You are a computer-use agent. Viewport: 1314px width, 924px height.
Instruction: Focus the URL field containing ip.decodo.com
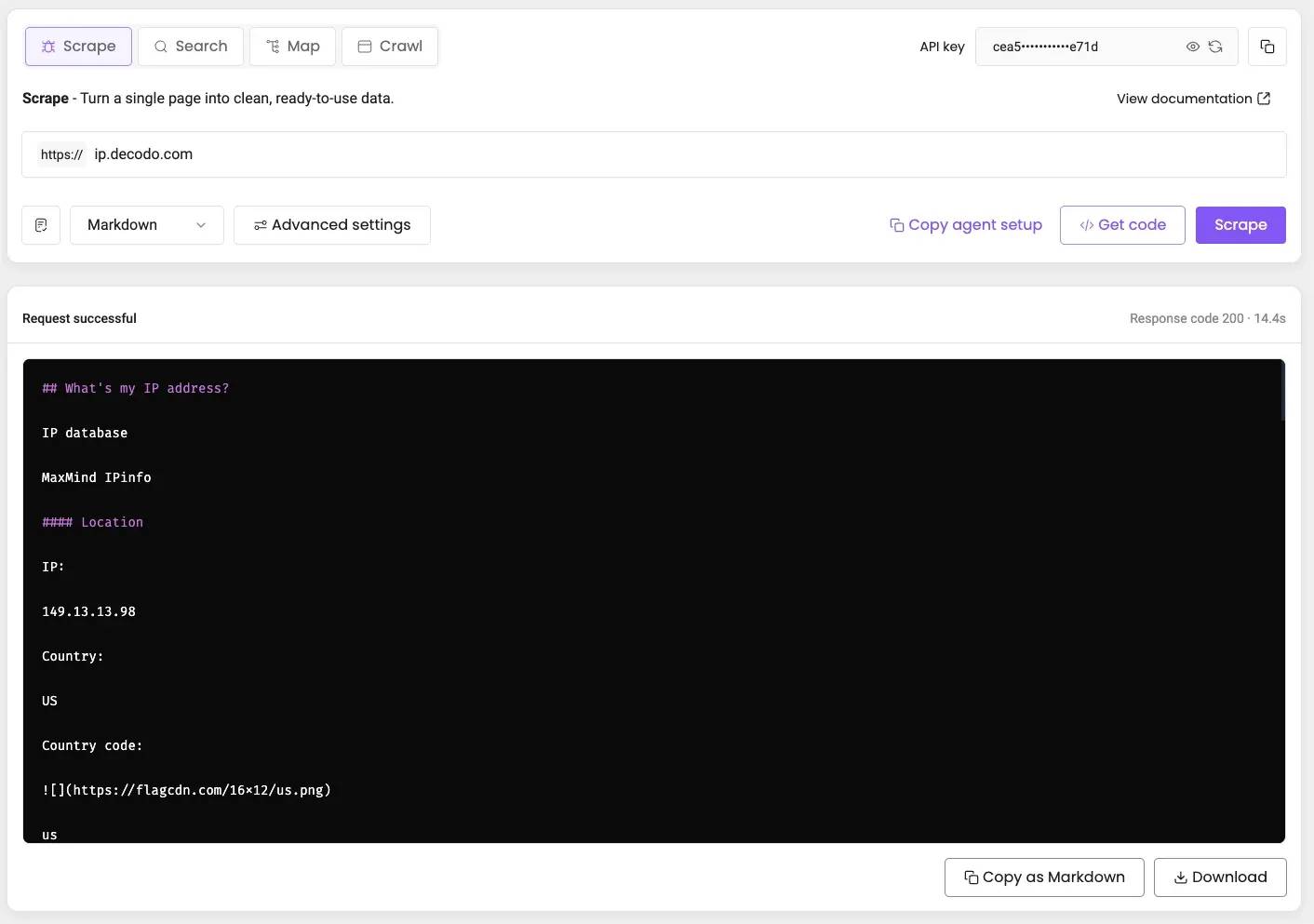(x=654, y=154)
